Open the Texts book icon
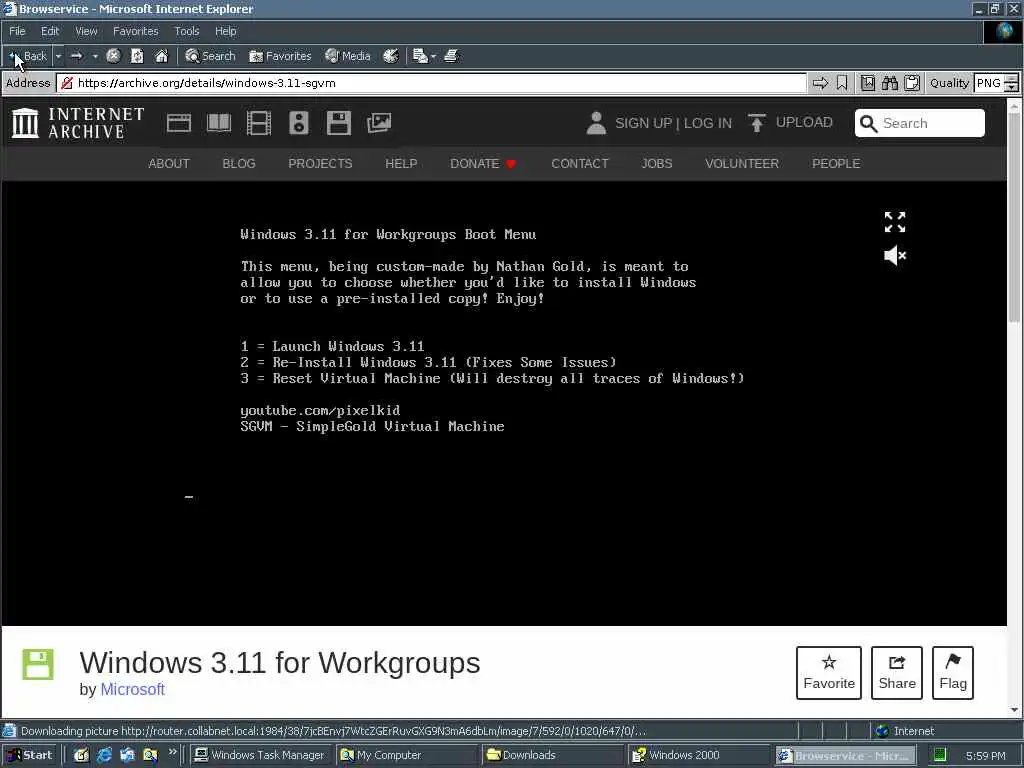 [x=219, y=123]
